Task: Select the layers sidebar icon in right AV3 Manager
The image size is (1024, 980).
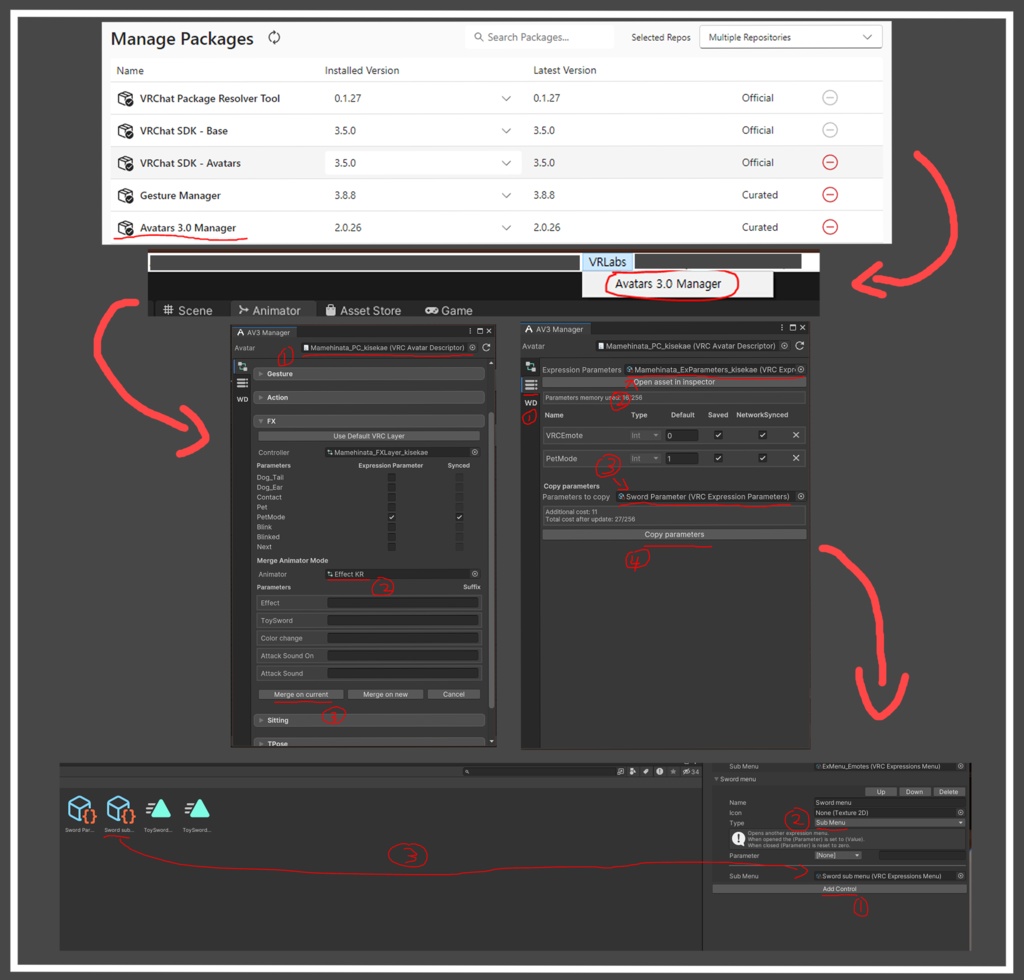Action: [x=531, y=367]
